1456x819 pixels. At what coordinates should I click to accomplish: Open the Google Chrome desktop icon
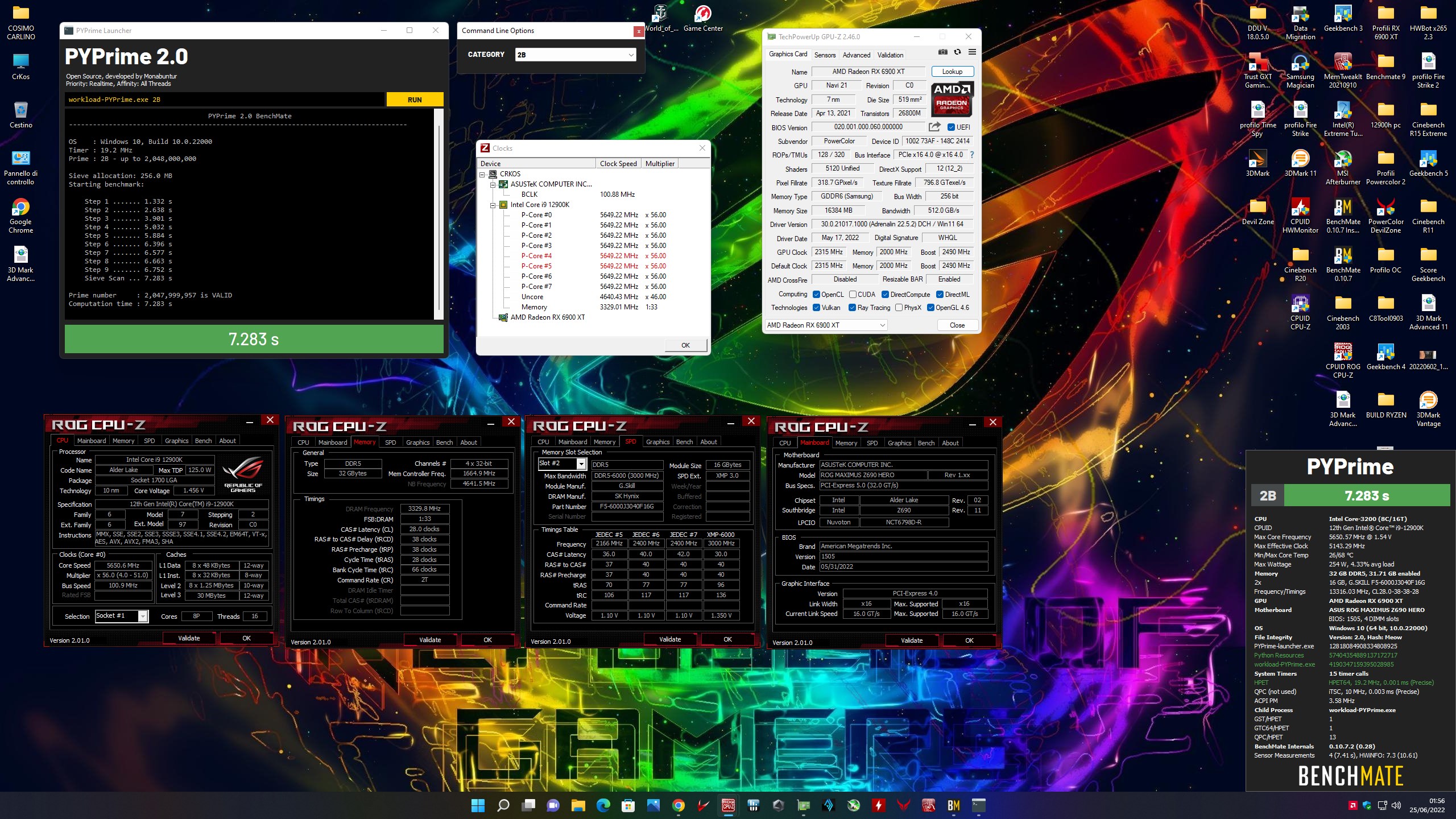[x=20, y=216]
